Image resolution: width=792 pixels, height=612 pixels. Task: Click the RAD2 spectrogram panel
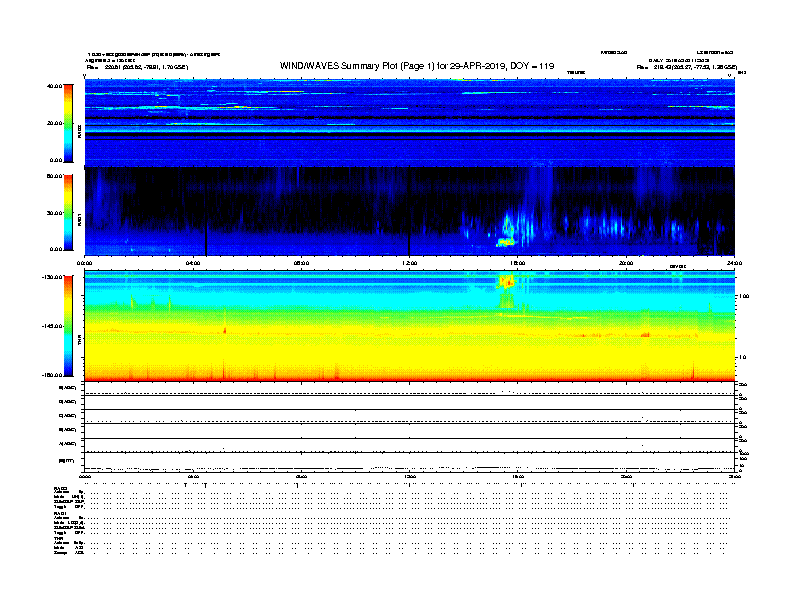(x=410, y=123)
